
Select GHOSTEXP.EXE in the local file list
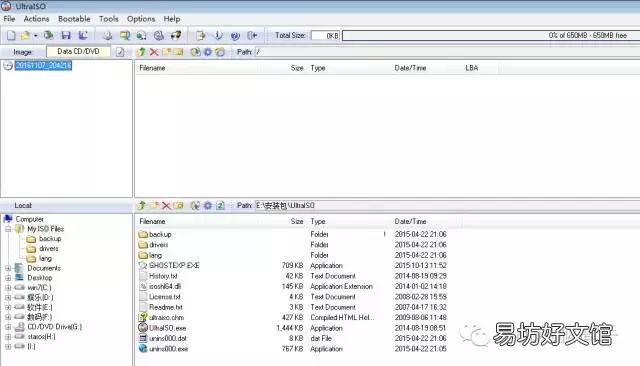(174, 266)
